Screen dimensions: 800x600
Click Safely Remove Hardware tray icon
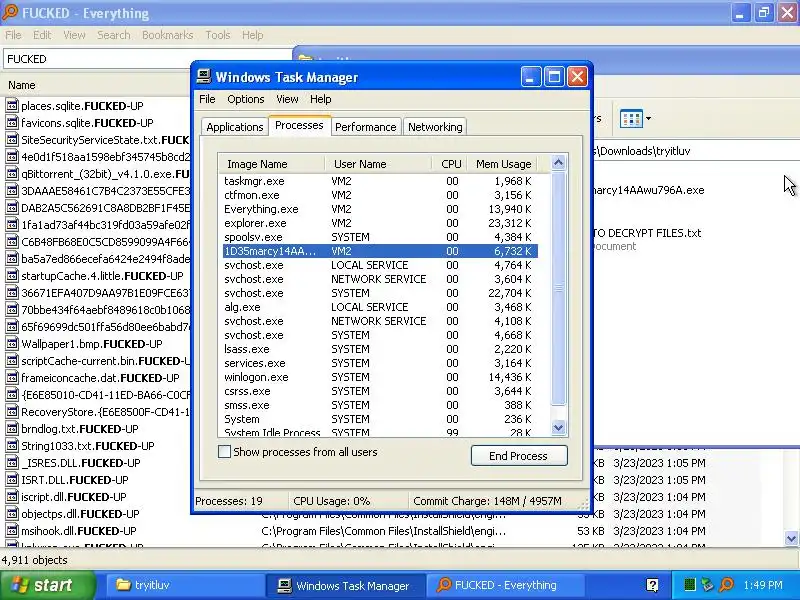tap(707, 585)
